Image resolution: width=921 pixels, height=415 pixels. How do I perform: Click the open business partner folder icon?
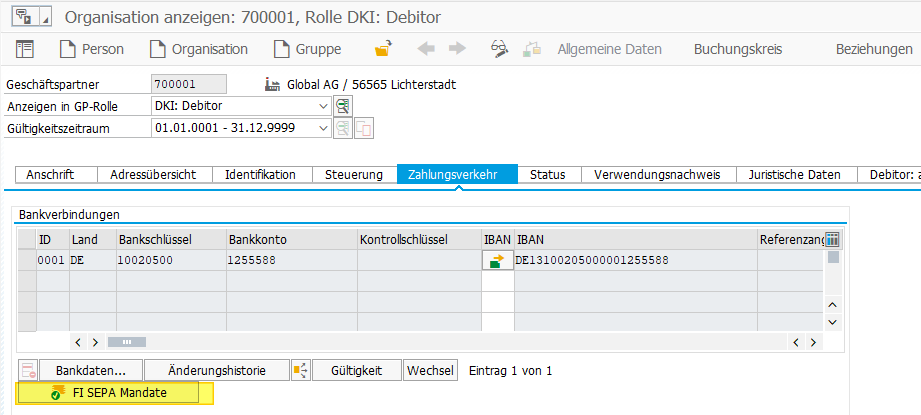point(382,49)
